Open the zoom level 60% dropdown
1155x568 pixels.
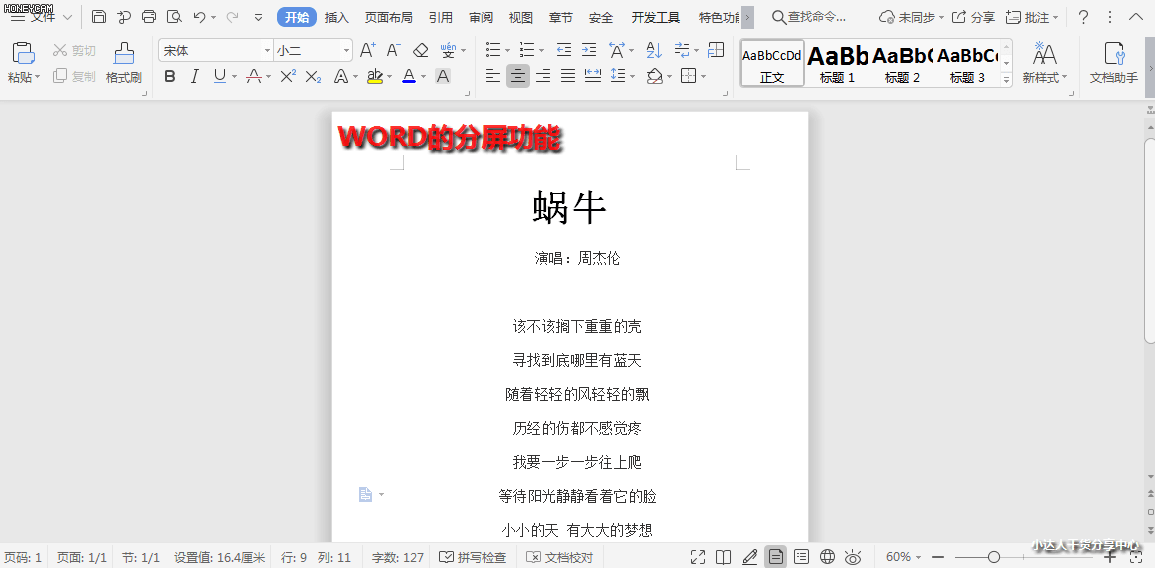(904, 557)
